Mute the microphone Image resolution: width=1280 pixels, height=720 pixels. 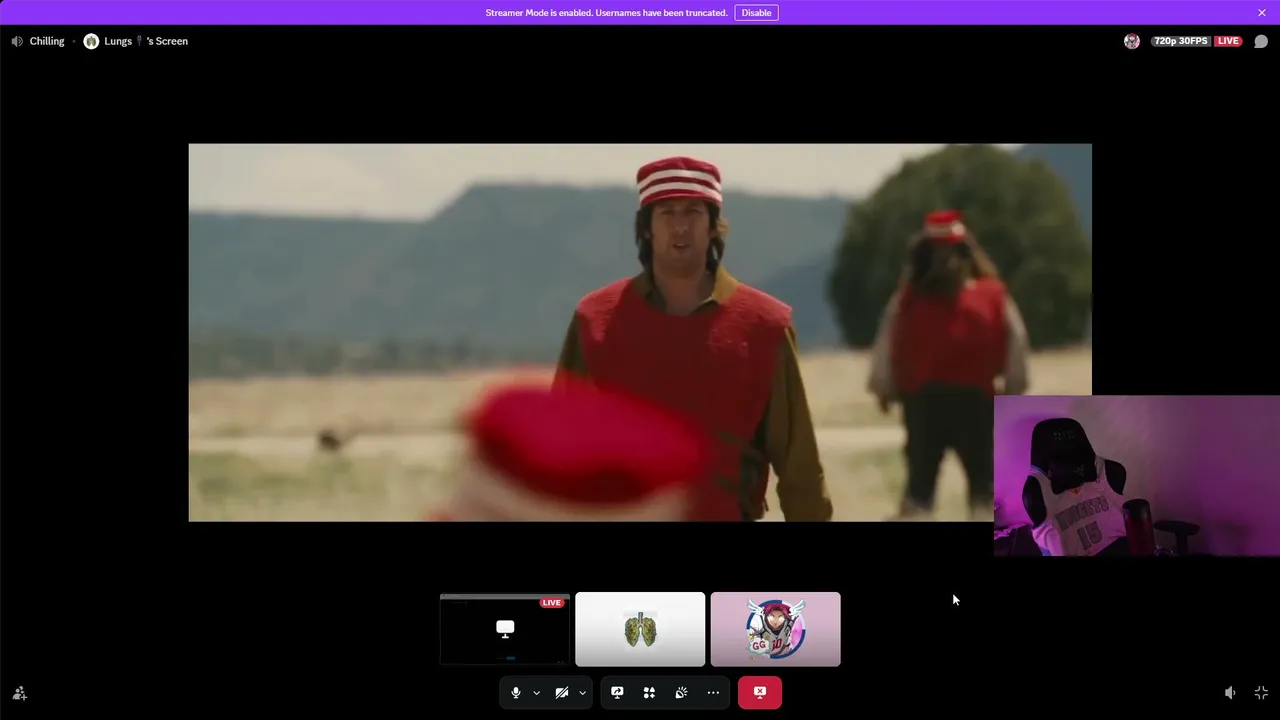click(516, 692)
